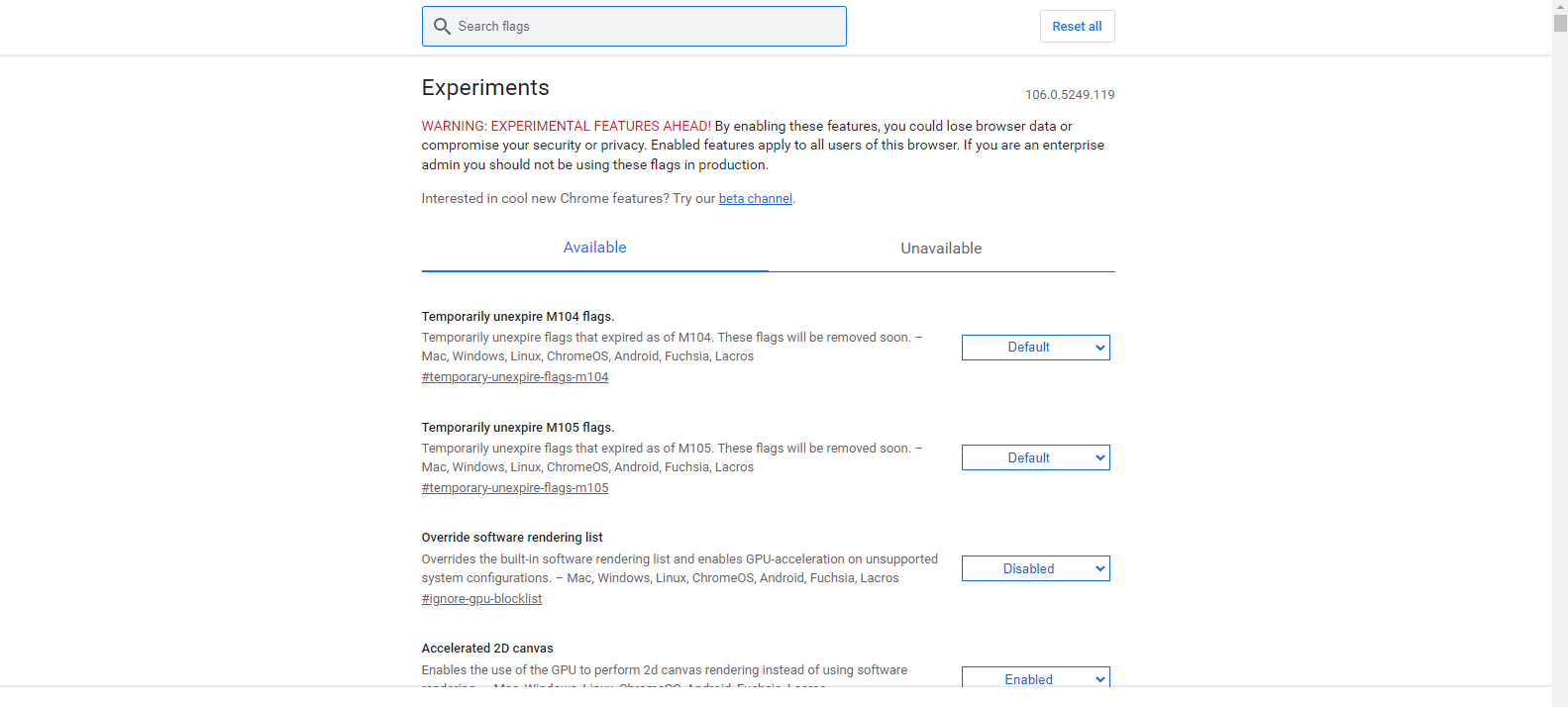This screenshot has height=707, width=1568.
Task: Switch to the Unavailable tab
Action: tap(941, 249)
